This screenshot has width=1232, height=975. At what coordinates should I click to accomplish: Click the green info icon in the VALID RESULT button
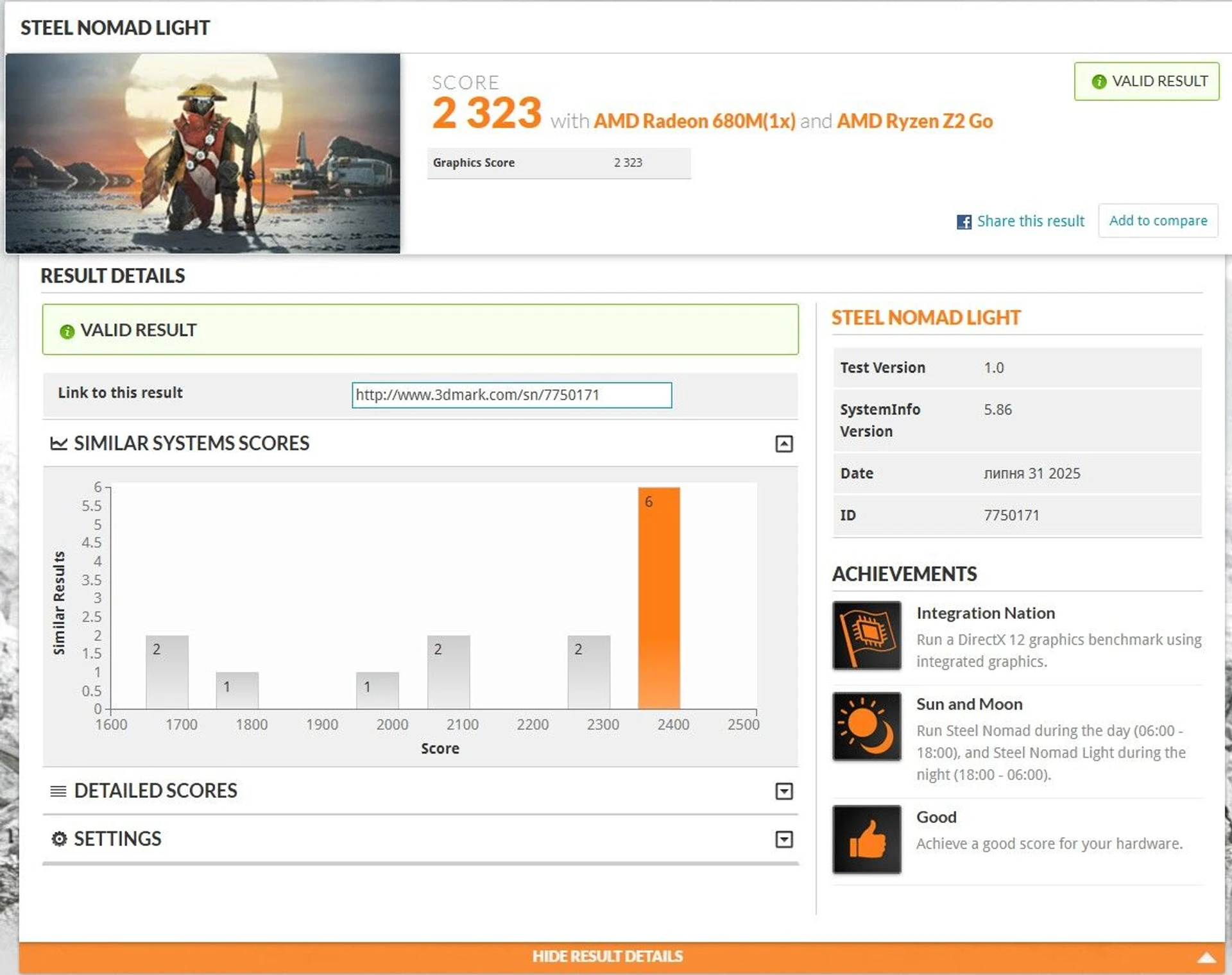coord(1099,81)
